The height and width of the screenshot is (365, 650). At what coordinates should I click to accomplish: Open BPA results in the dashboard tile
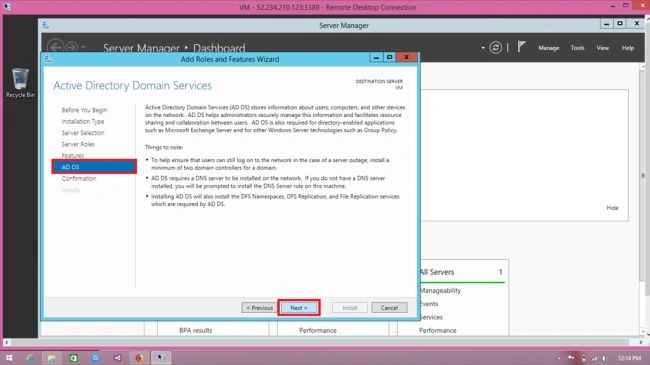[196, 331]
